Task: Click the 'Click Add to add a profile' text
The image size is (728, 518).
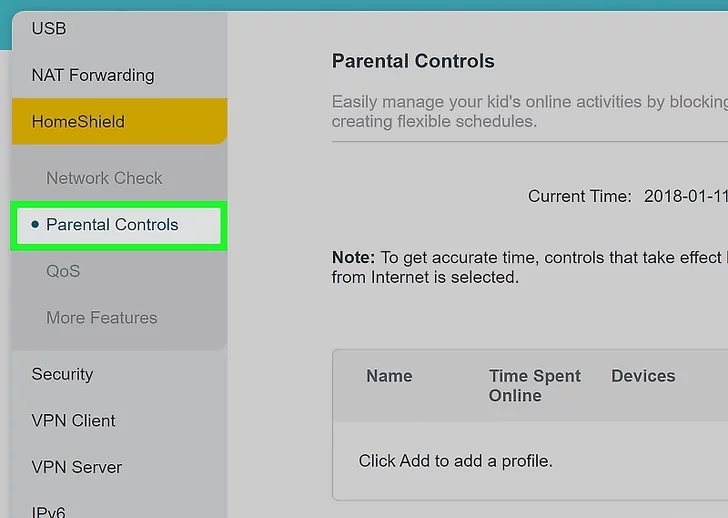Action: click(455, 461)
